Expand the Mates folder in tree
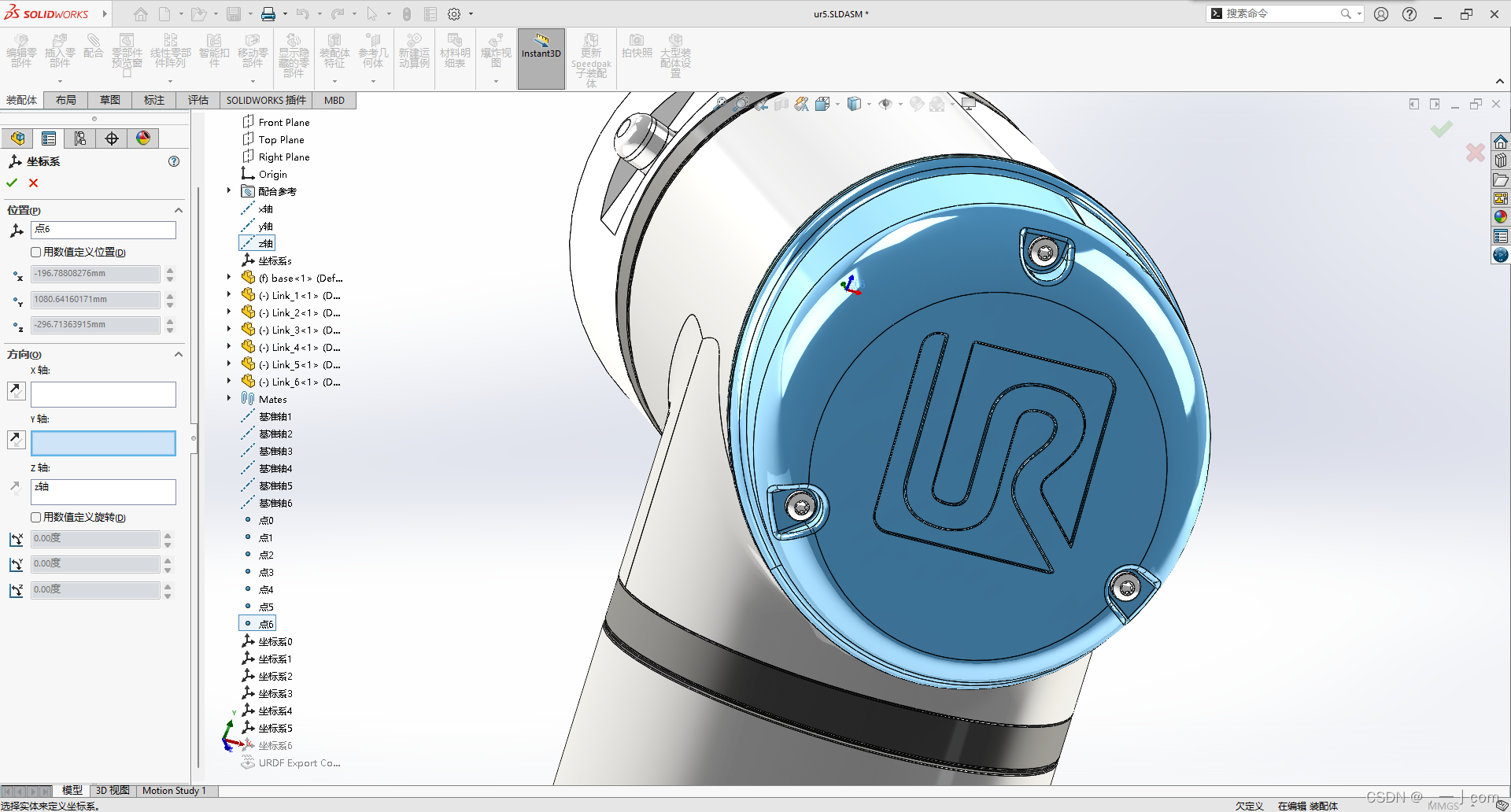This screenshot has width=1511, height=812. tap(229, 399)
